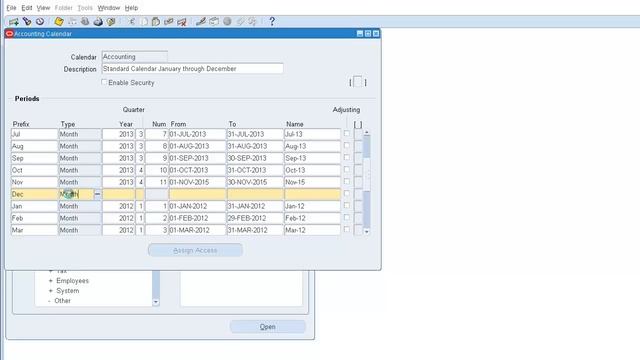
Task: Click the New record toolbar icon
Action: 13,22
